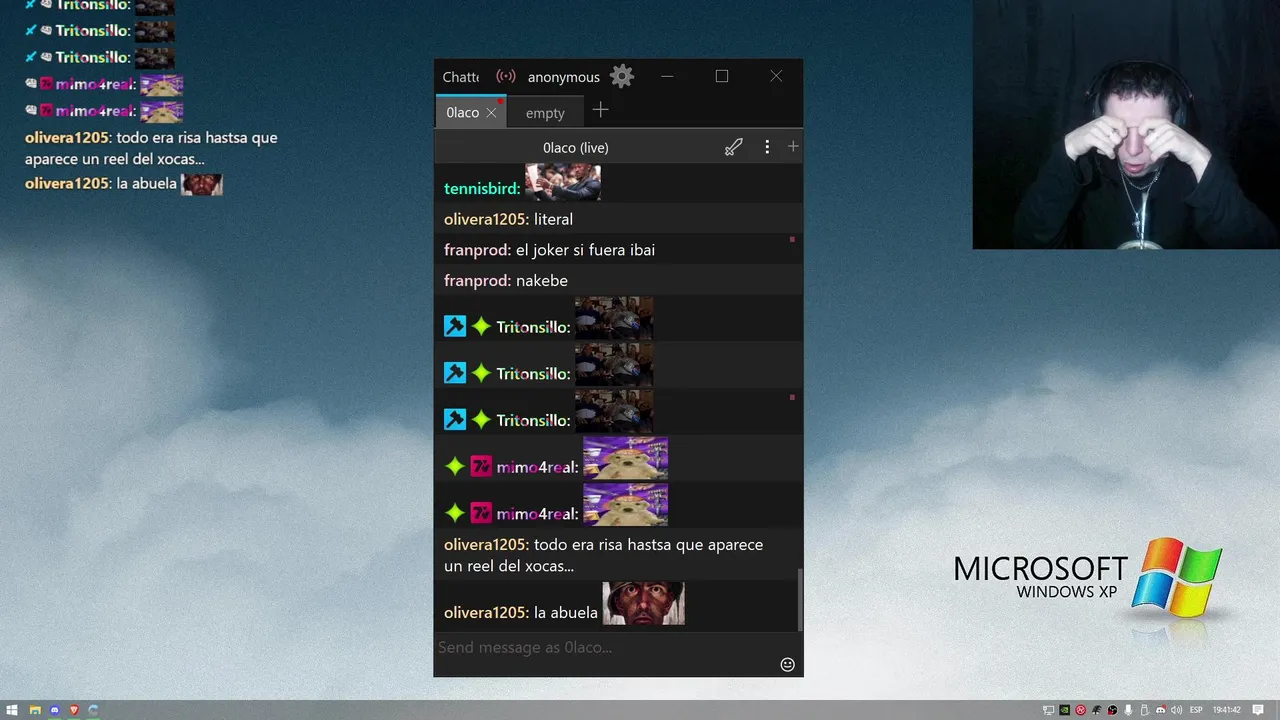Viewport: 1280px width, 720px height.
Task: Close the Chatterino window
Action: coord(776,76)
